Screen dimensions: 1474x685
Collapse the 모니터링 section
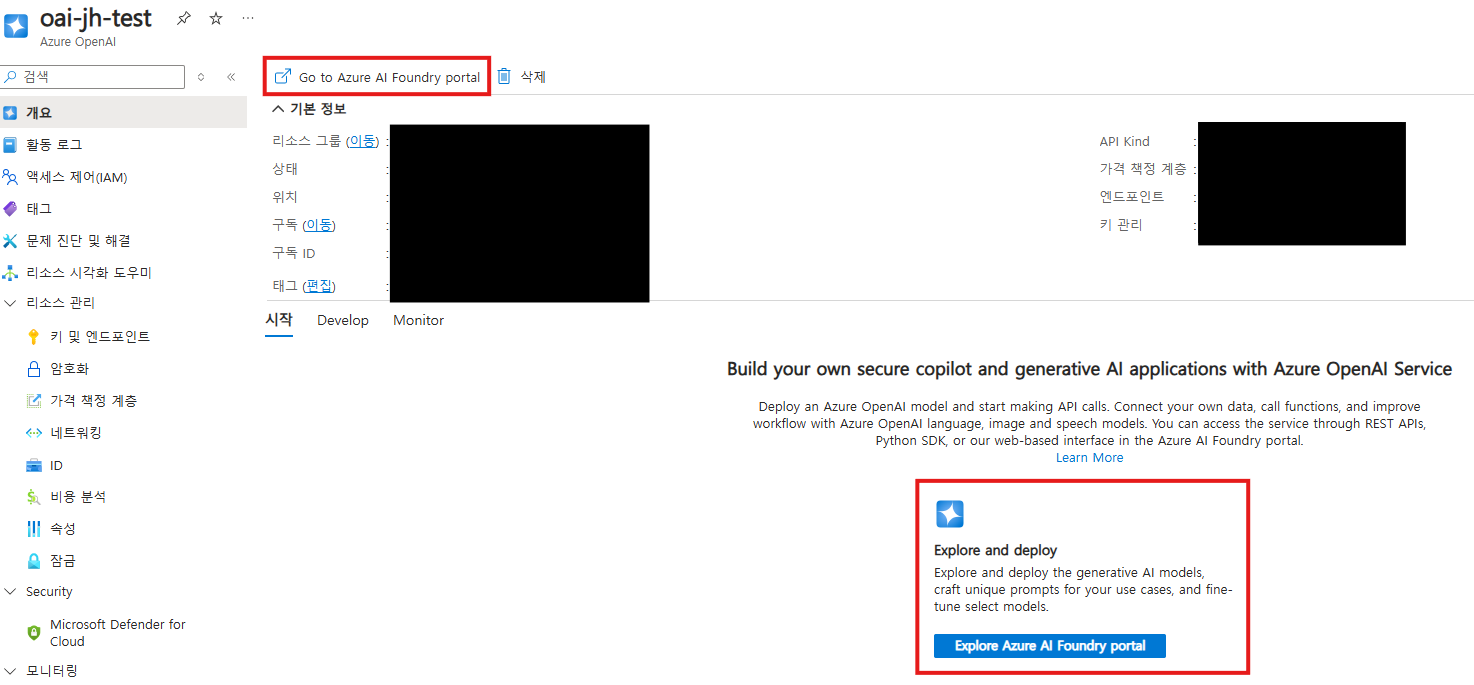click(x=10, y=671)
